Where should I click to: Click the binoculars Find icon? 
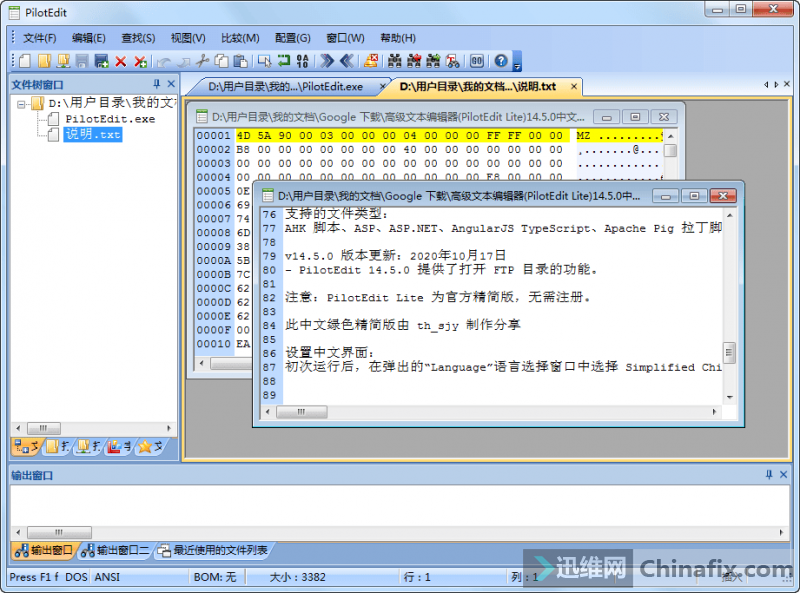point(394,61)
